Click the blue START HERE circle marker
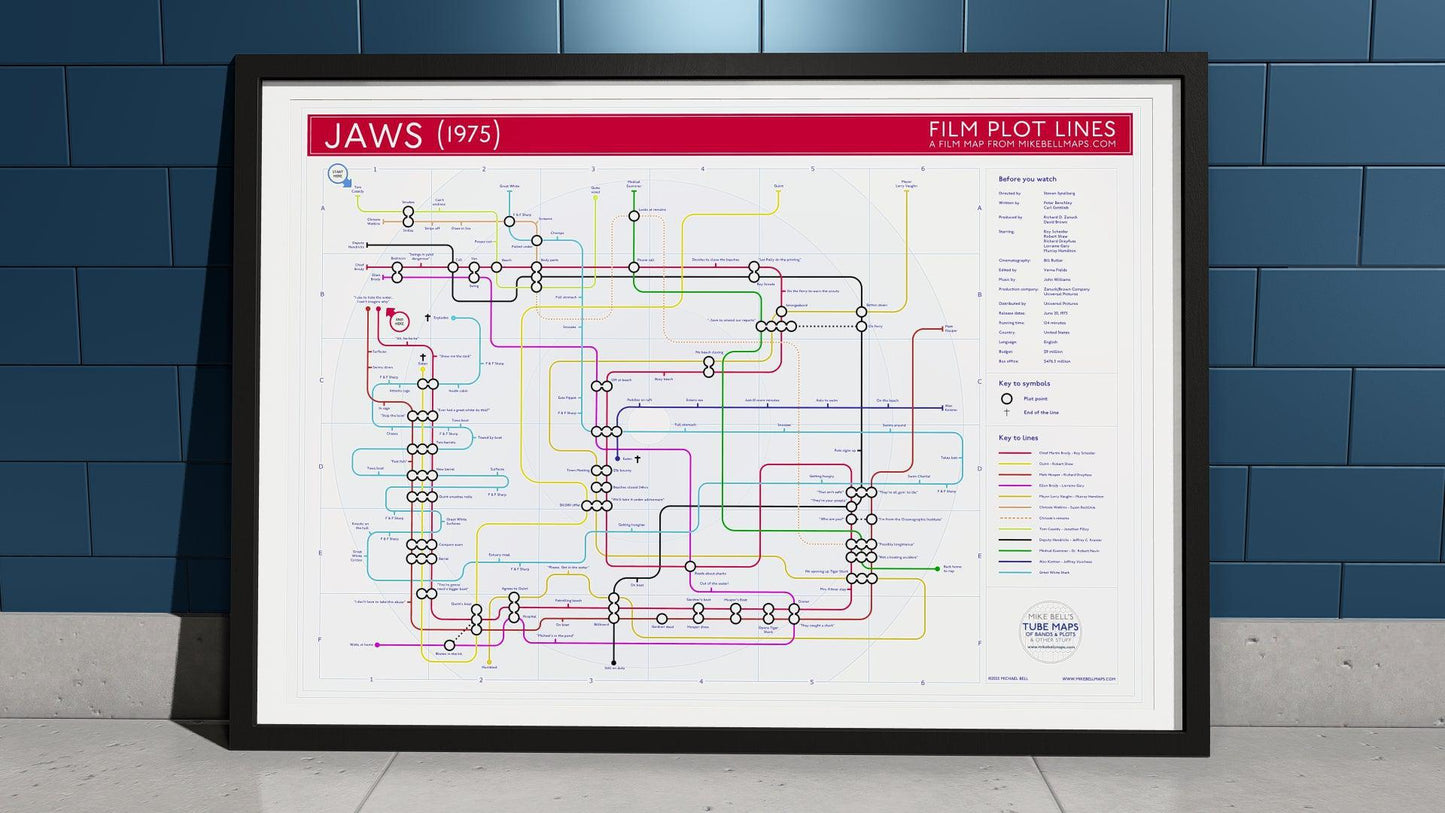Viewport: 1445px width, 813px height. [336, 174]
